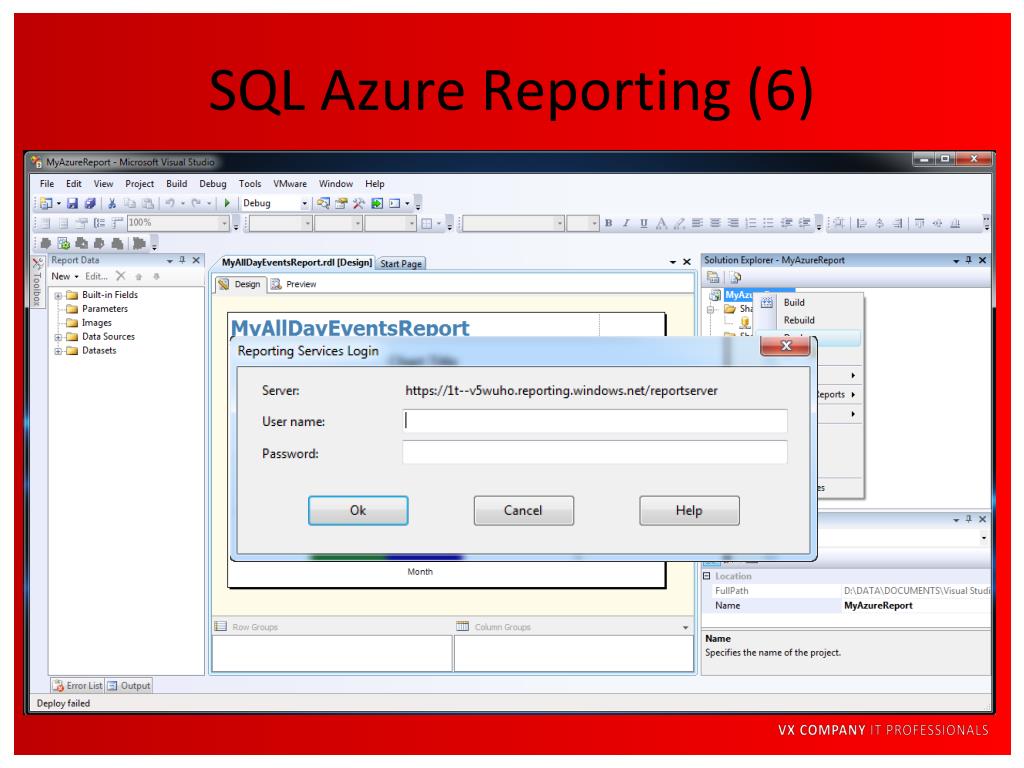1024x768 pixels.
Task: Click the User name input field
Action: tap(595, 421)
